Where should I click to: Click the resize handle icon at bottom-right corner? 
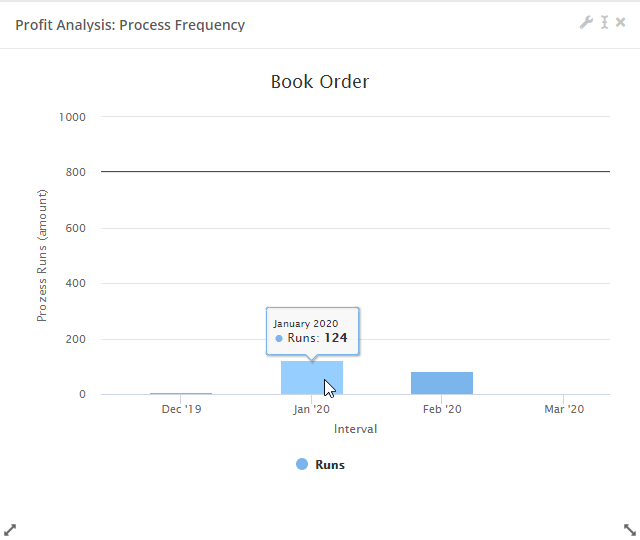pos(630,530)
